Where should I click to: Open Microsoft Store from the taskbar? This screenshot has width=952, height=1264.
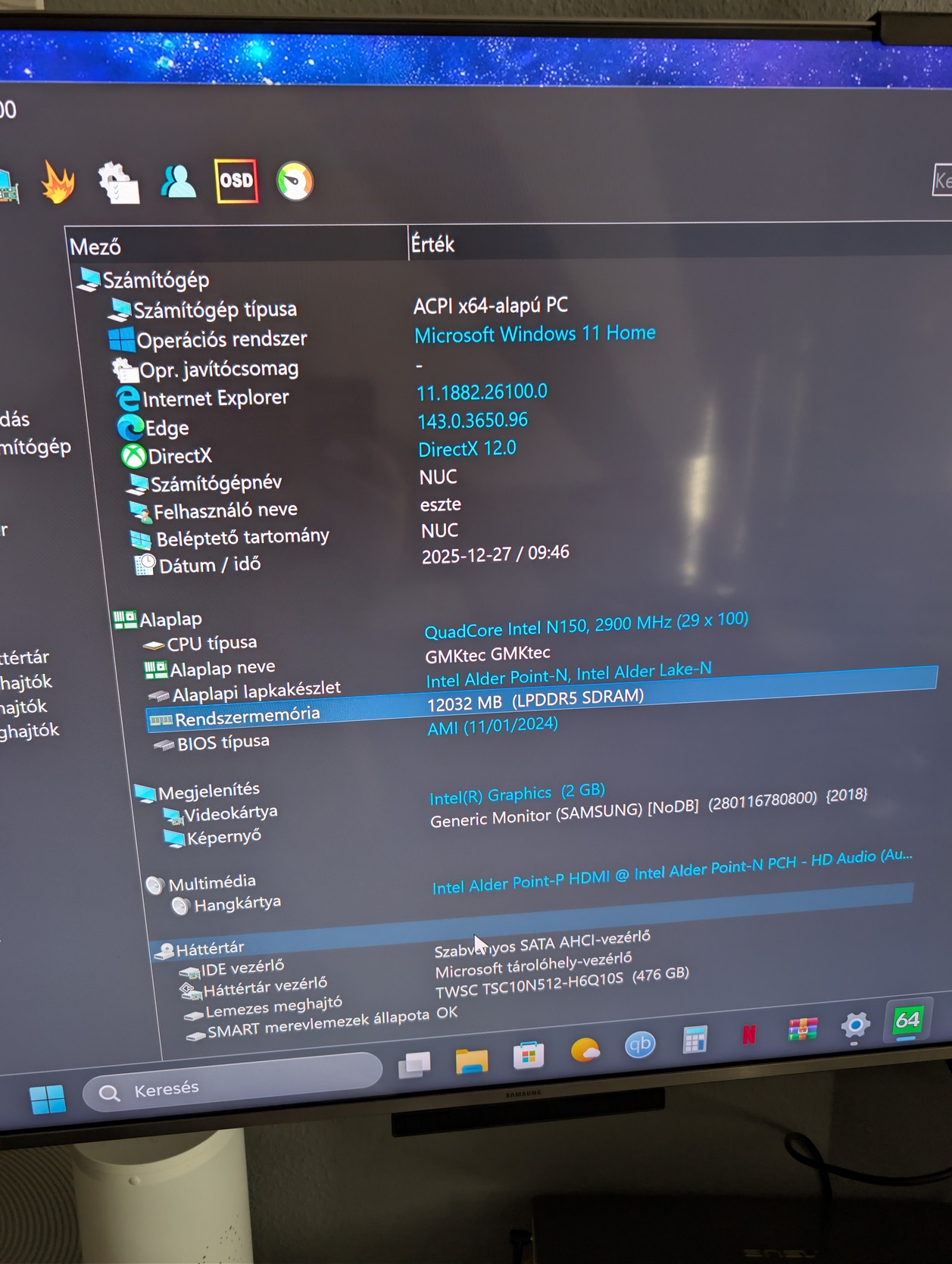coord(528,1054)
